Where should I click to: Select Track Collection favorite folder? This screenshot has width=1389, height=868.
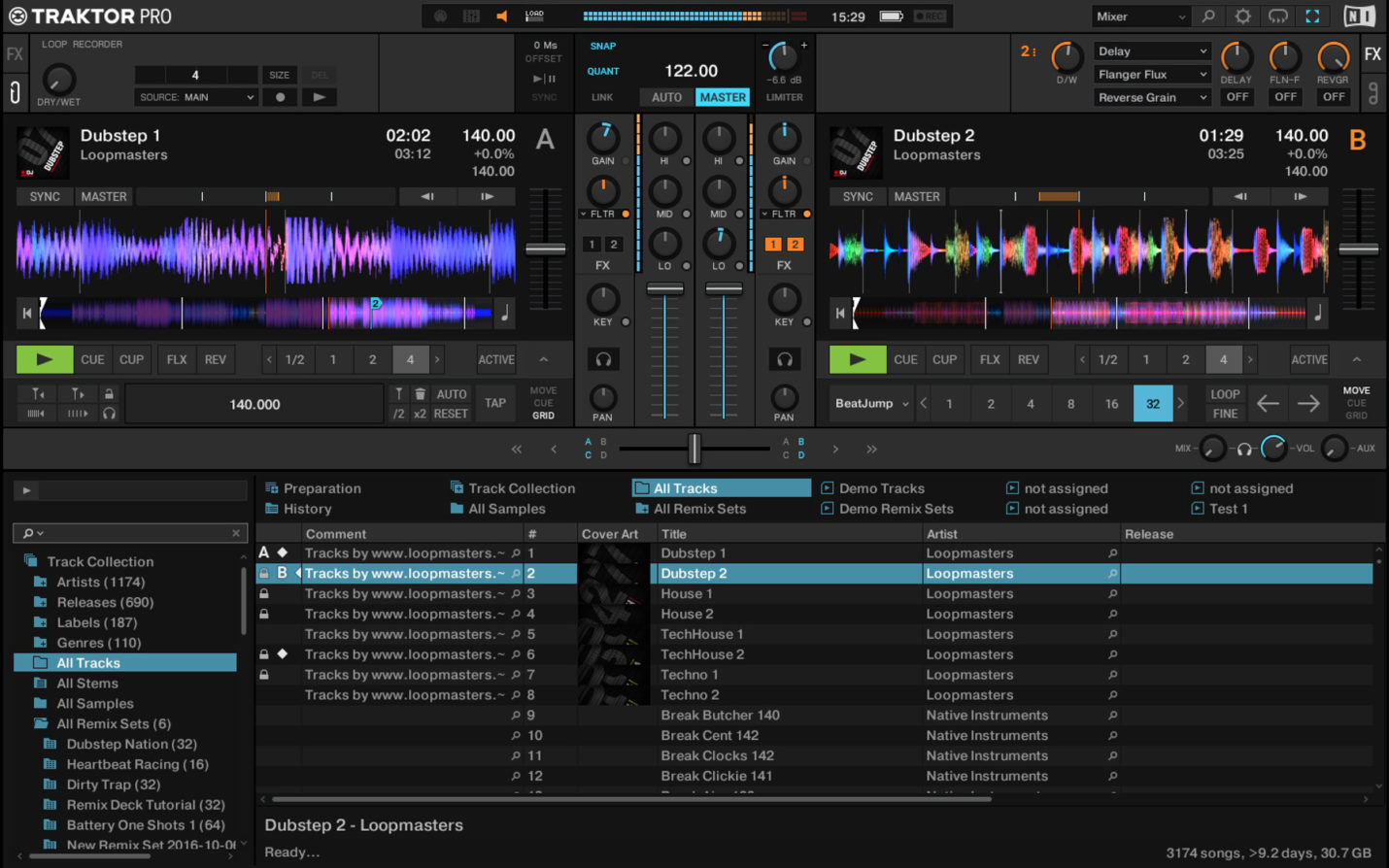tap(521, 488)
